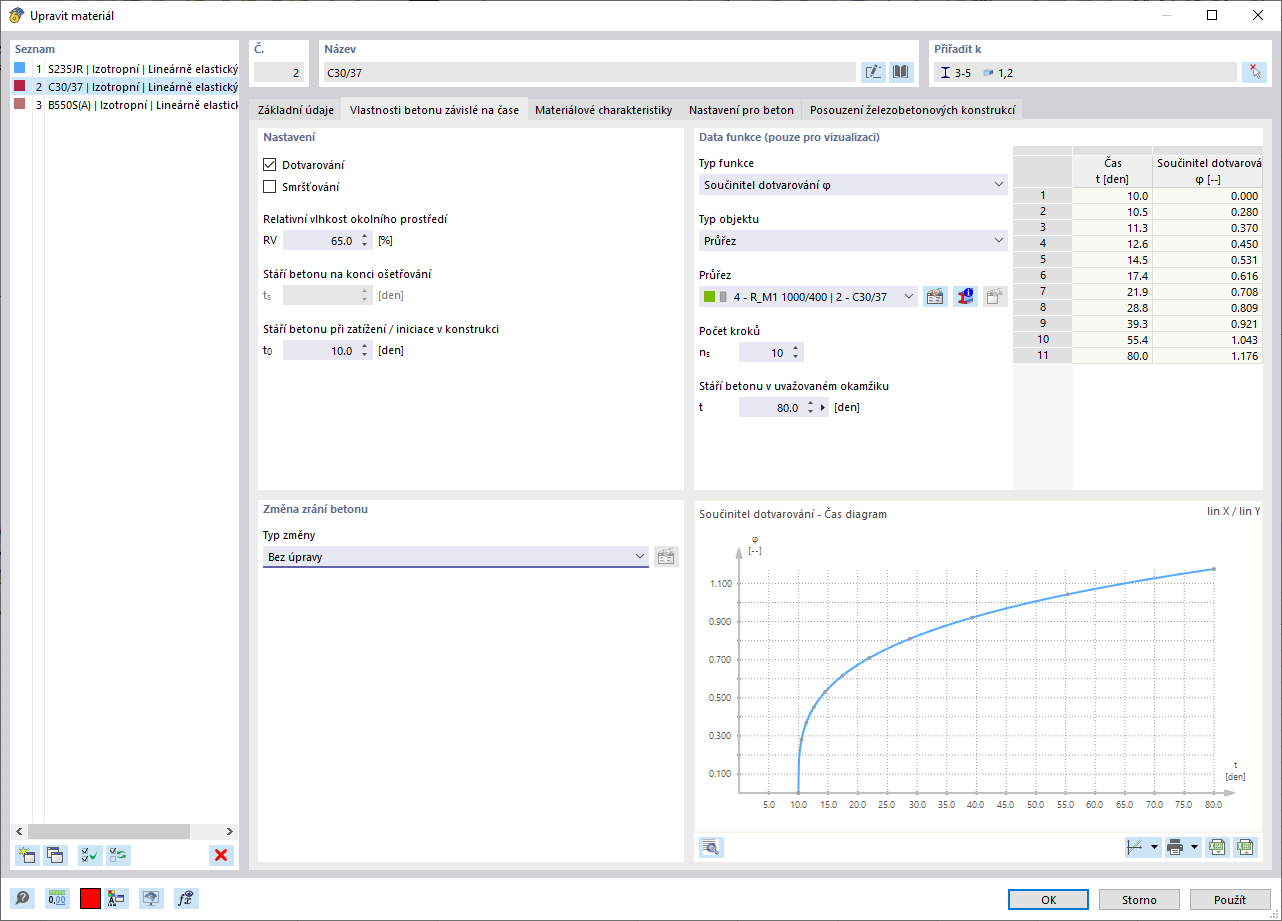Image resolution: width=1282 pixels, height=921 pixels.
Task: Click the diagram search icon below the chart
Action: (711, 847)
